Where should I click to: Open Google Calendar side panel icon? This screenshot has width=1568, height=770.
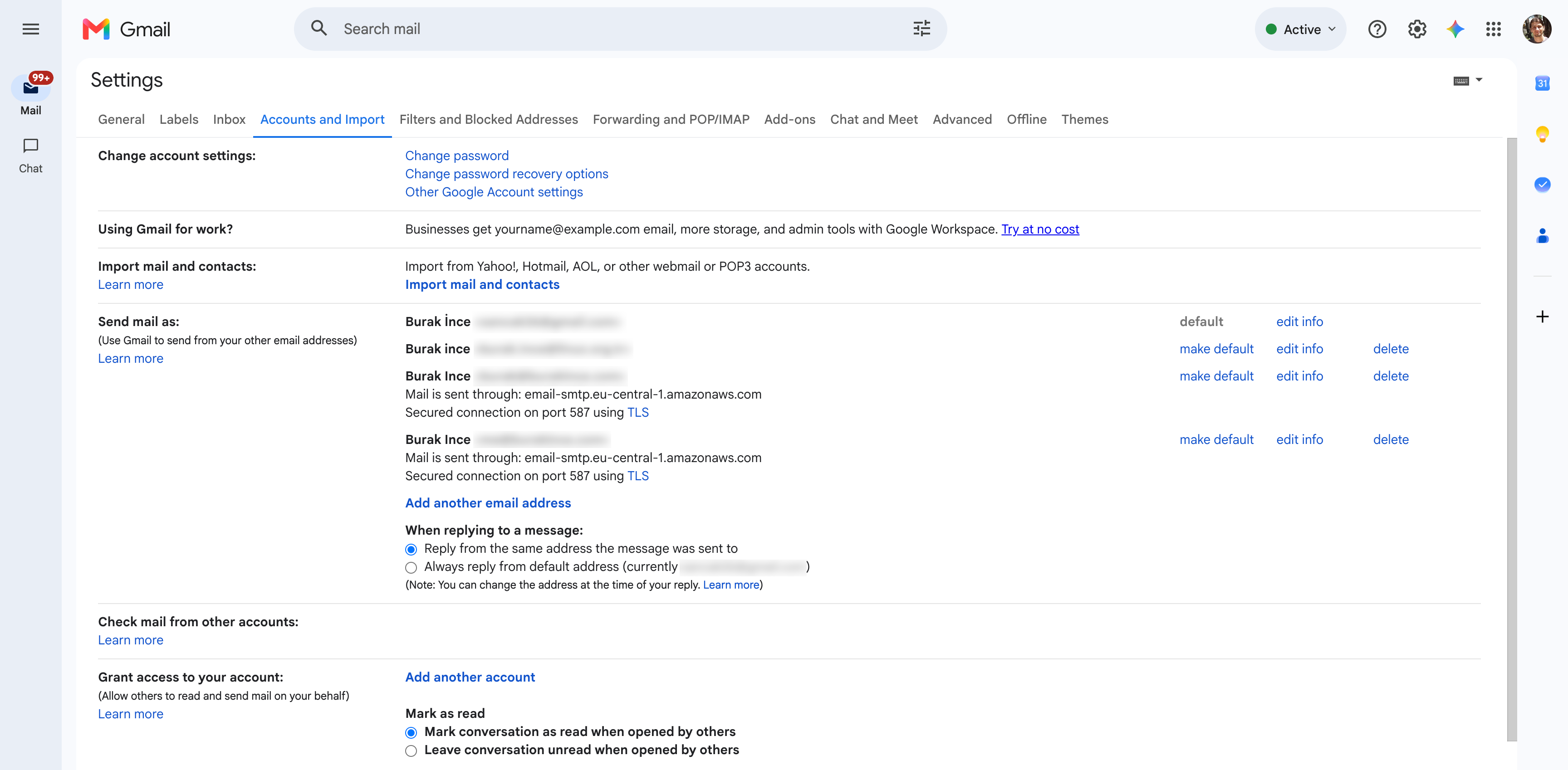1542,83
